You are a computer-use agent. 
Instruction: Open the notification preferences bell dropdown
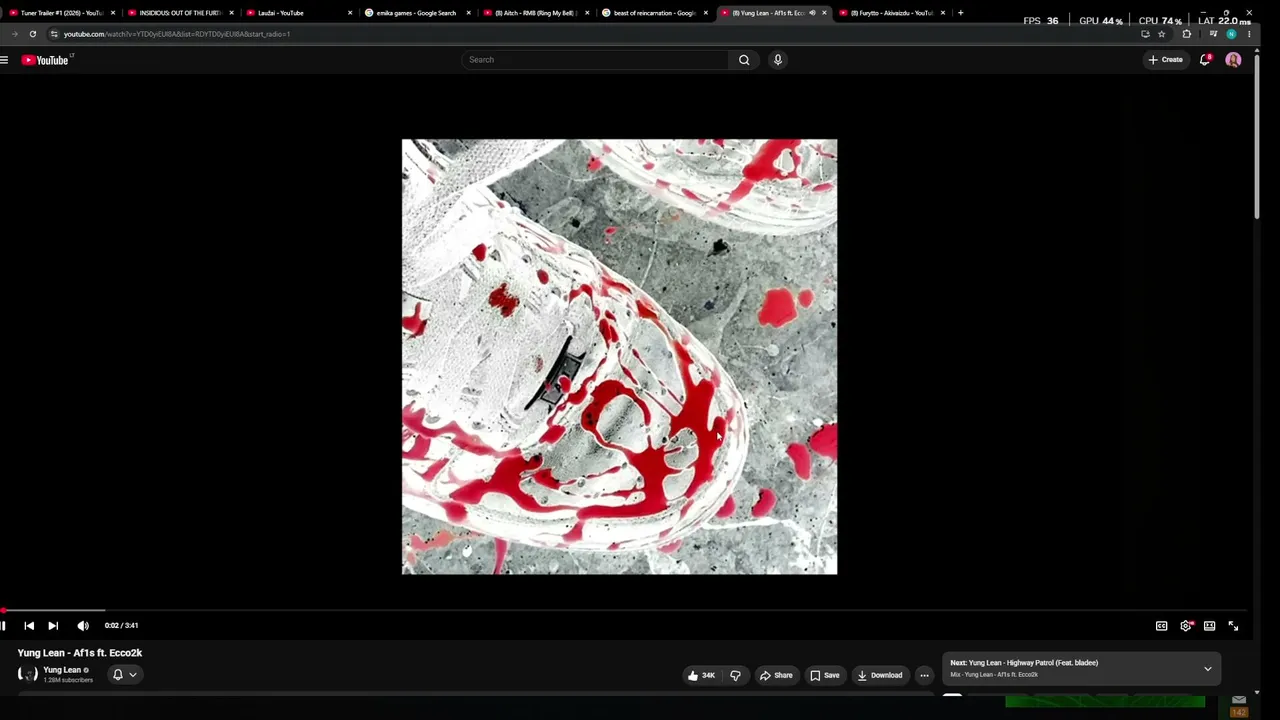click(124, 675)
